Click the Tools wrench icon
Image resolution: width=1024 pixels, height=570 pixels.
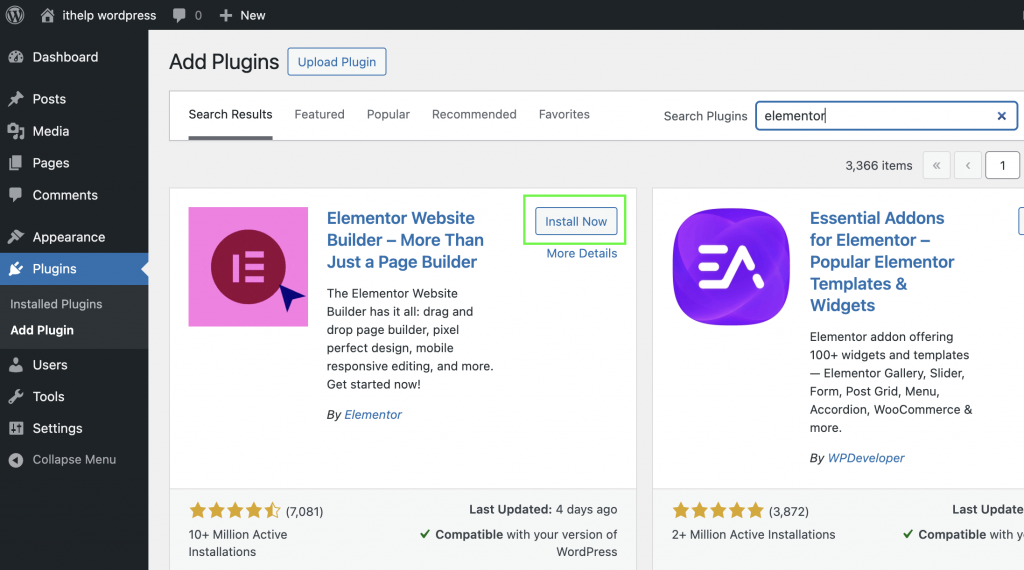(x=16, y=396)
